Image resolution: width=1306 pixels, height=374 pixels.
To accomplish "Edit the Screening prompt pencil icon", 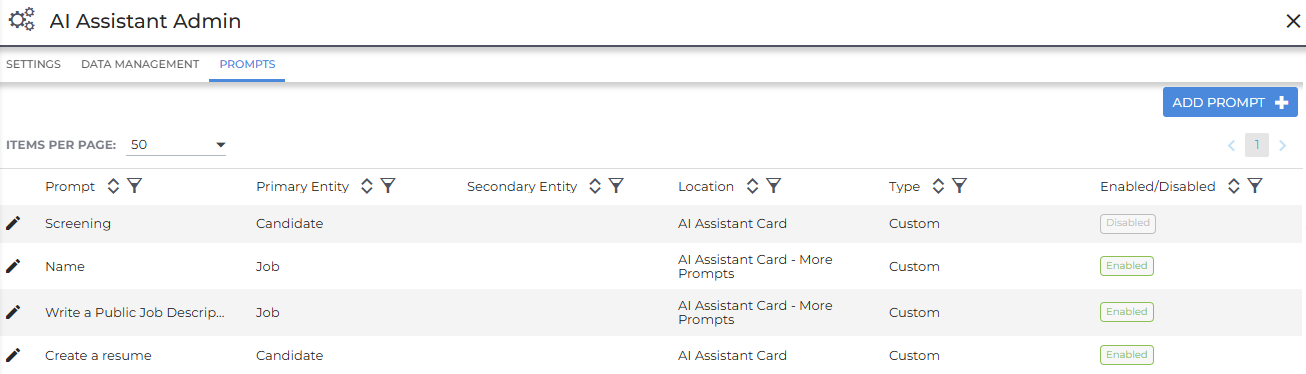I will 13,223.
